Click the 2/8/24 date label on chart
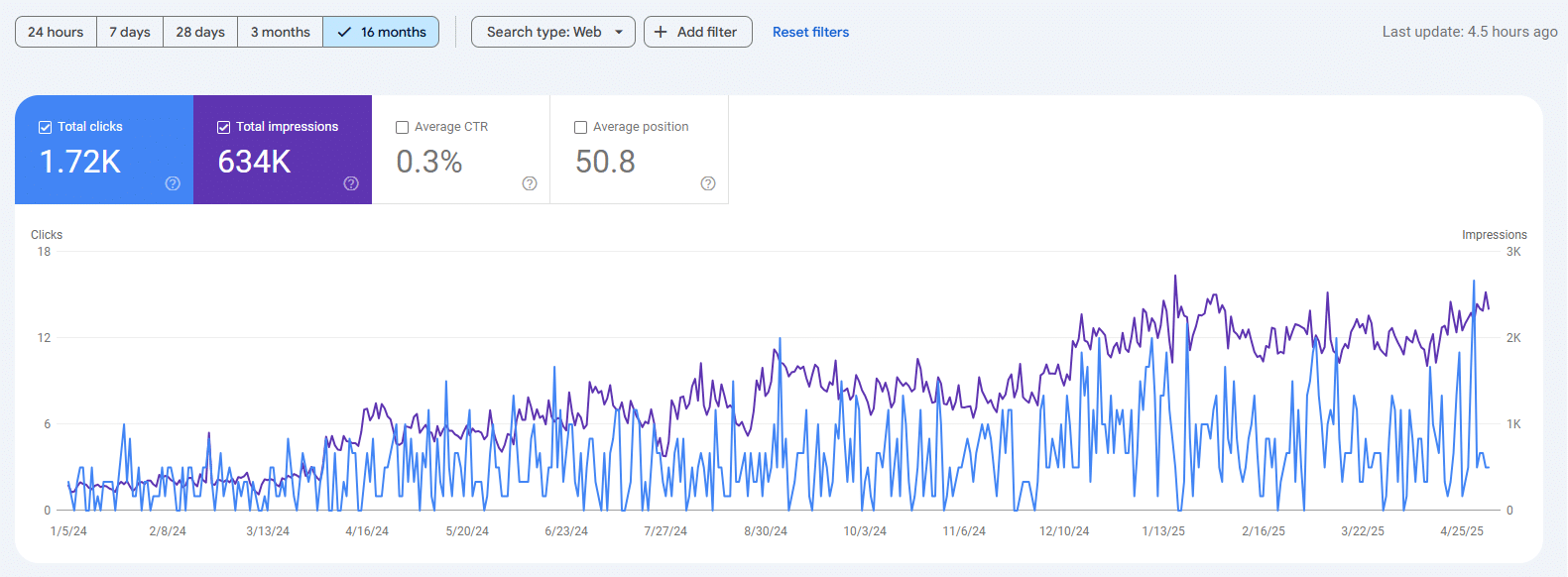1568x577 pixels. (168, 531)
